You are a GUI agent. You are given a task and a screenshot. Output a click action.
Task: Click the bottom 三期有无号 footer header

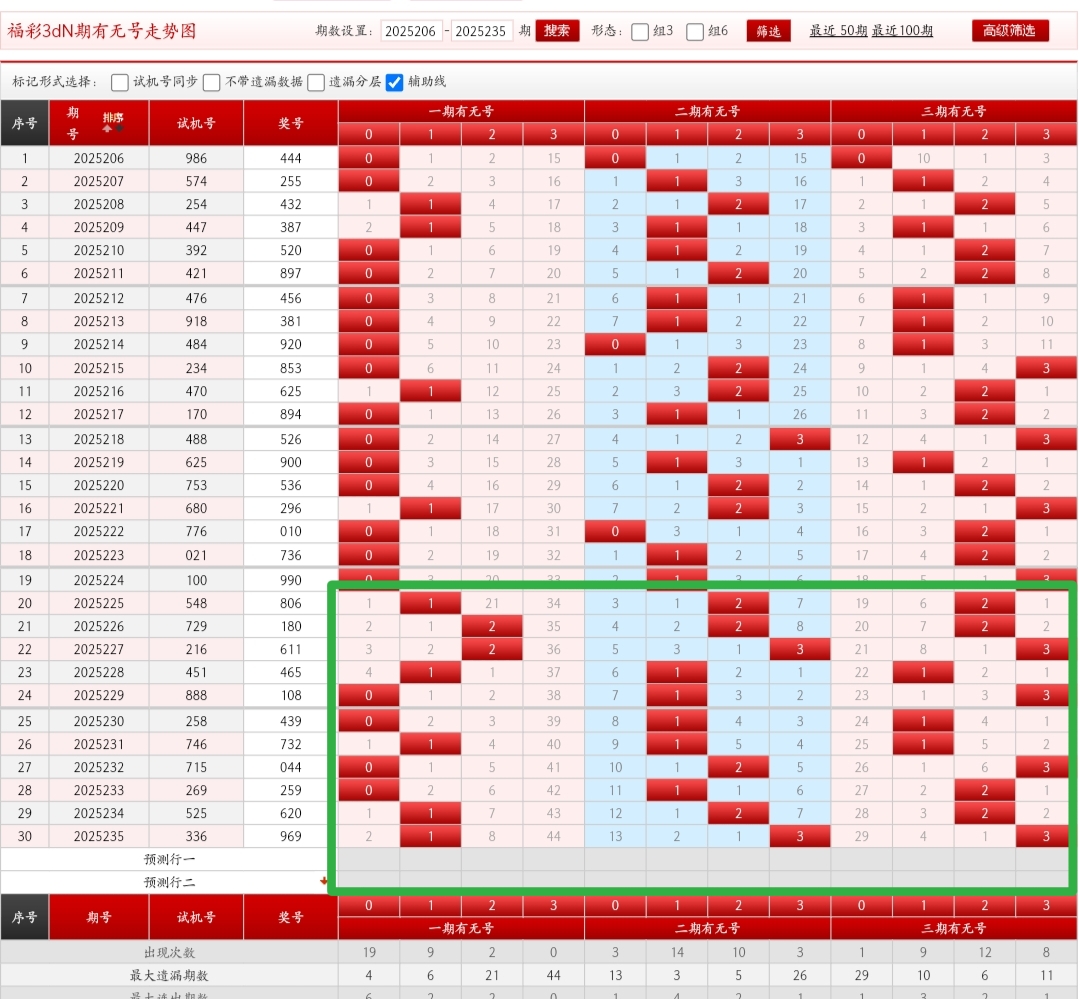click(x=954, y=928)
